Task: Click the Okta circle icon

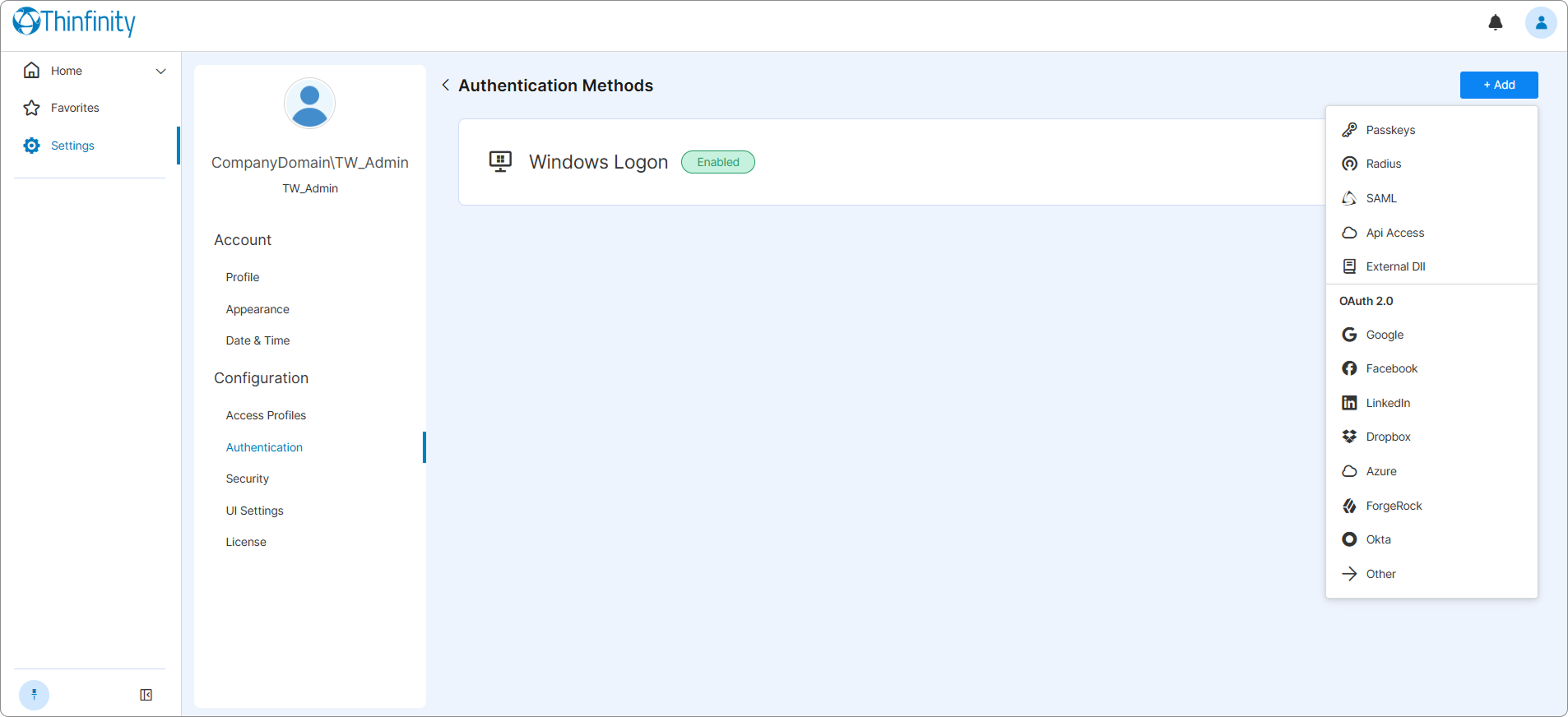Action: point(1349,539)
